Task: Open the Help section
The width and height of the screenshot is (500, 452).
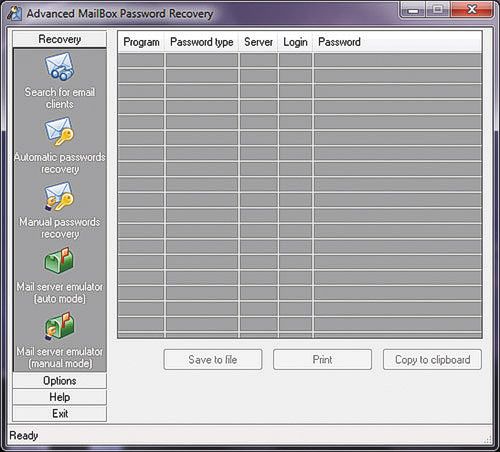Action: click(x=60, y=397)
